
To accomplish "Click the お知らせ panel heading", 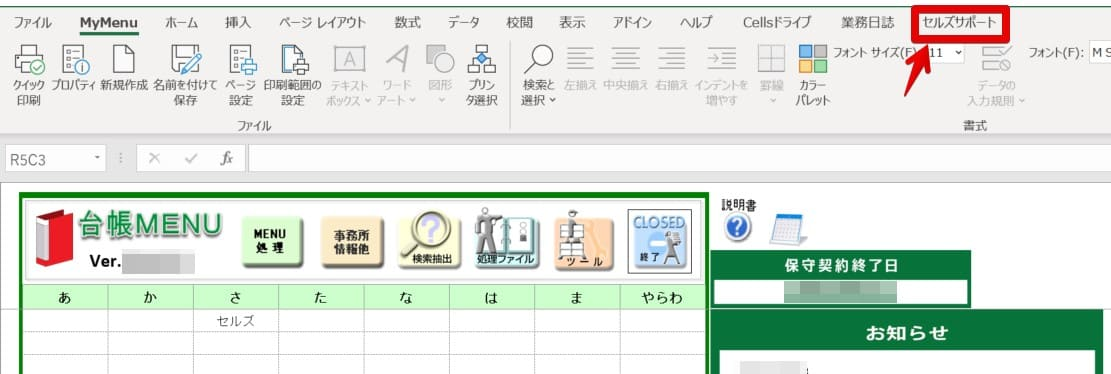I will pyautogui.click(x=906, y=333).
